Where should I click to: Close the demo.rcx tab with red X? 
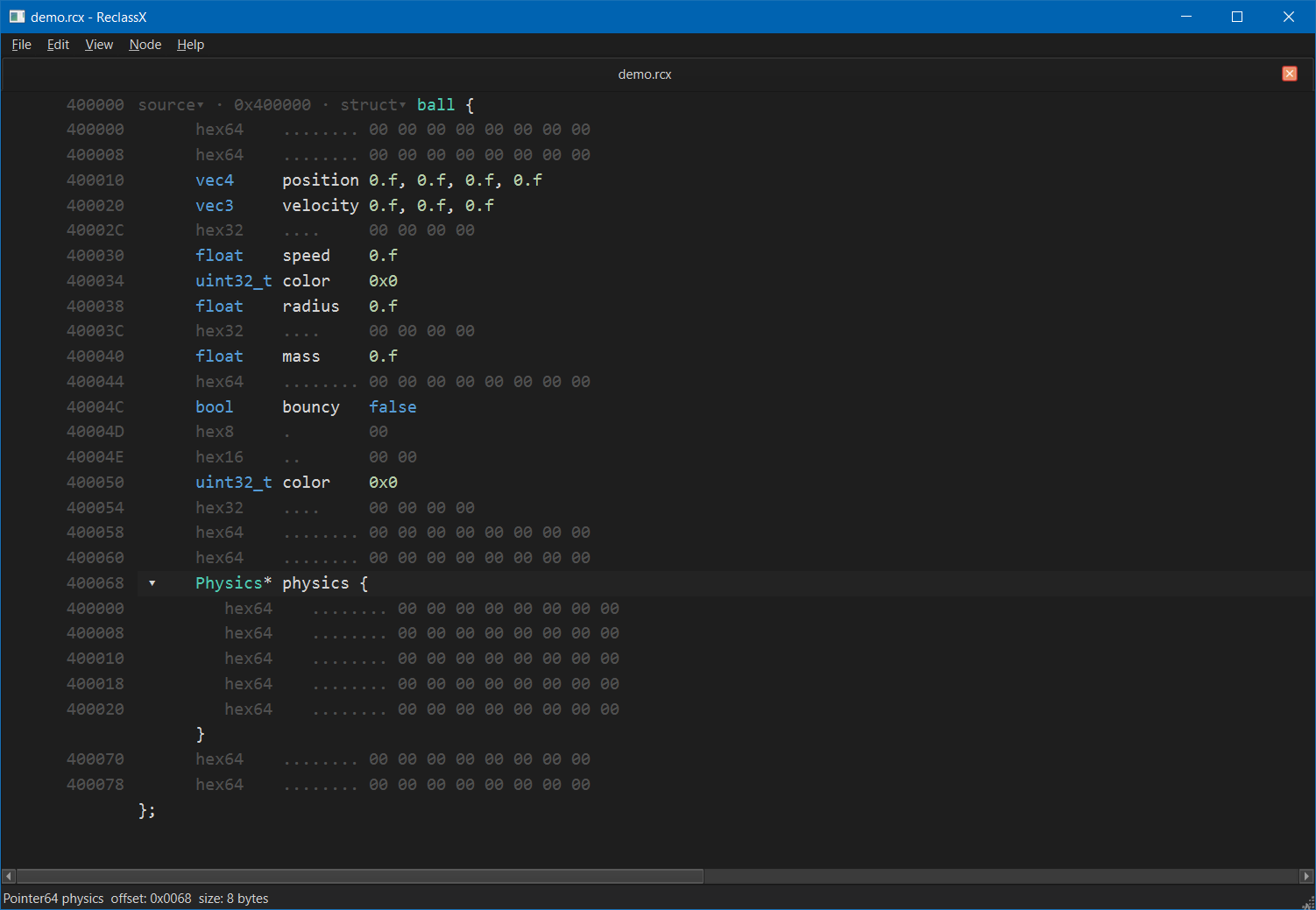(1290, 74)
